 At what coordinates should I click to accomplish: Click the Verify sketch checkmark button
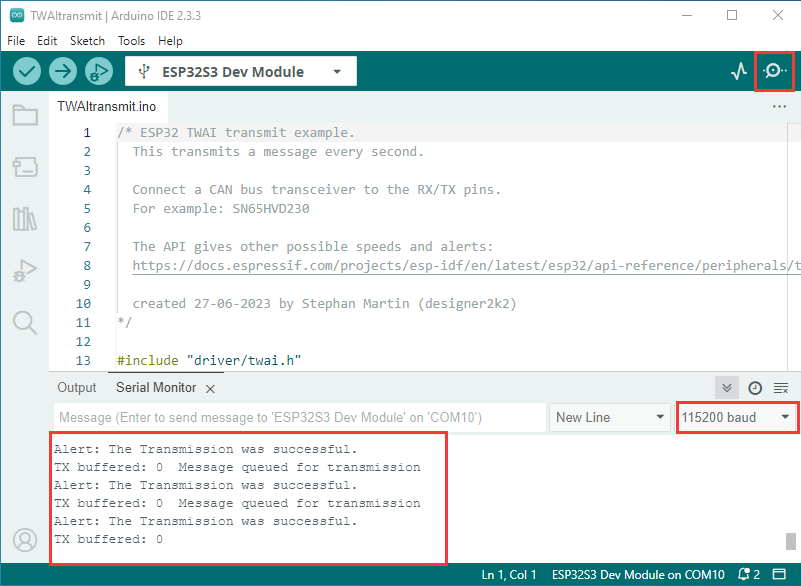27,71
